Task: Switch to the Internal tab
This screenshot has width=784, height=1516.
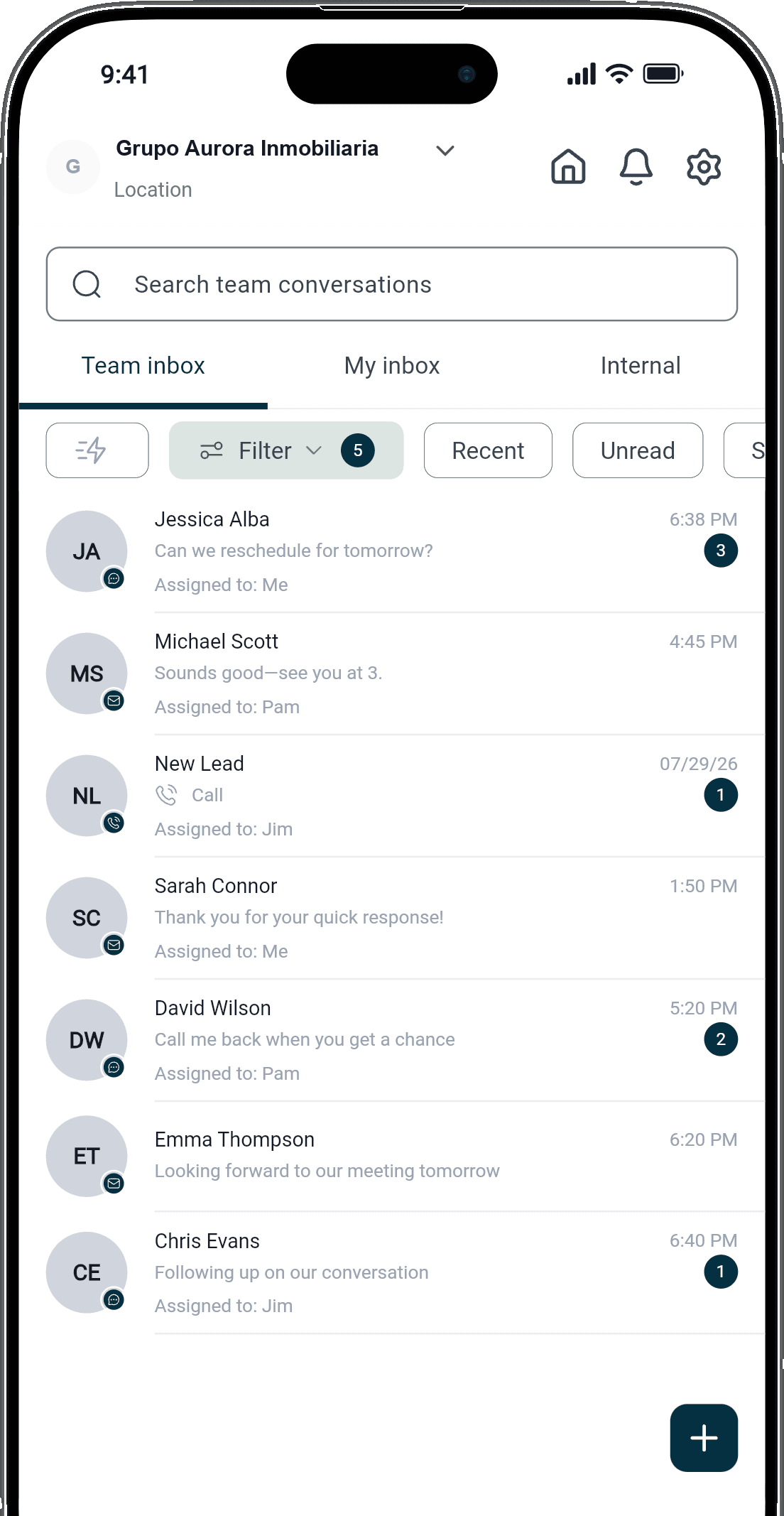Action: coord(641,366)
